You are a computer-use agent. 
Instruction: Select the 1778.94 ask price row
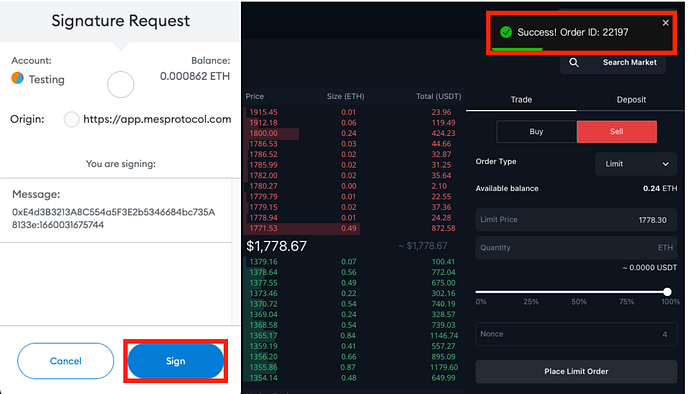pyautogui.click(x=354, y=218)
